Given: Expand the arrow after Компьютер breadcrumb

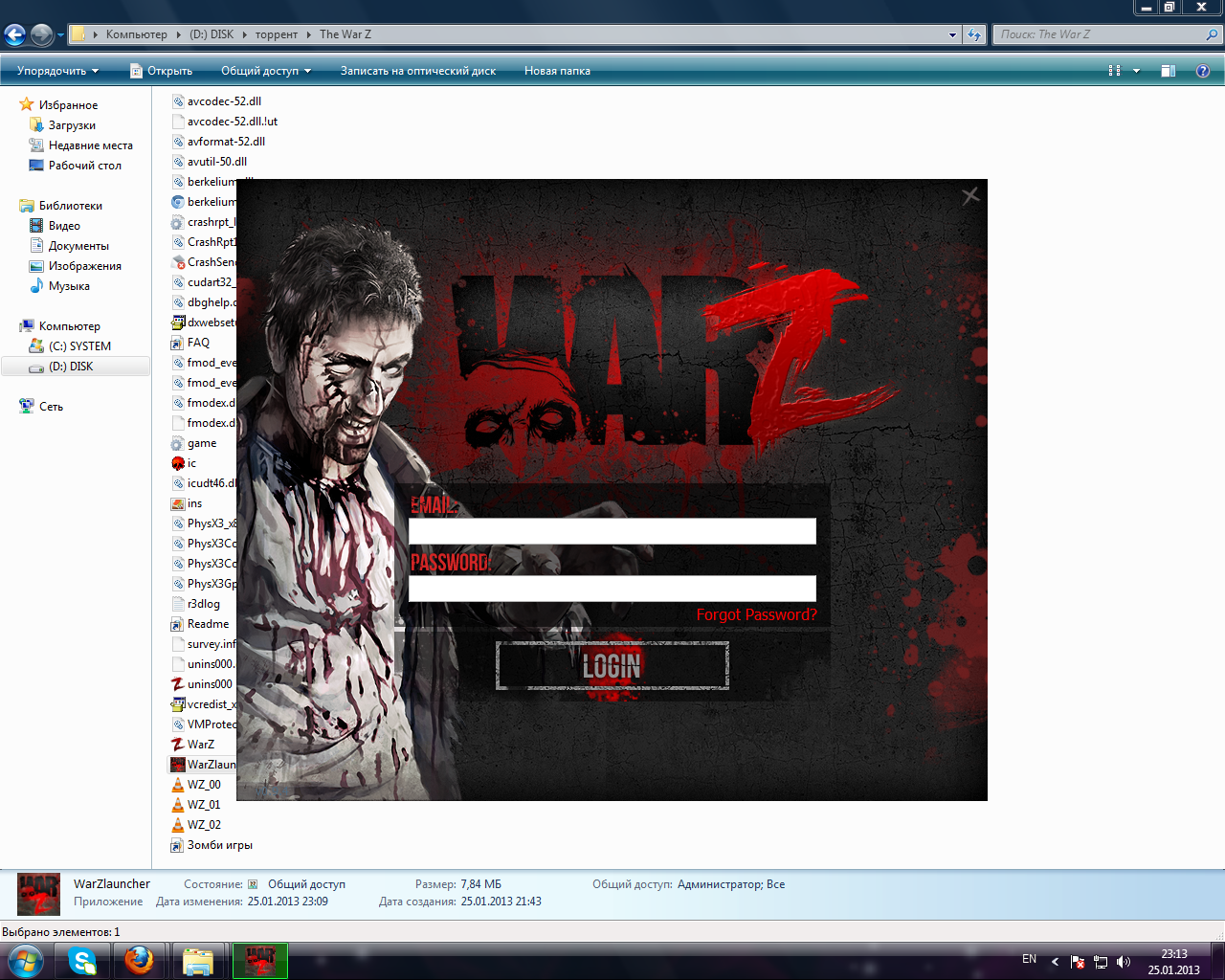Looking at the screenshot, I should pos(178,34).
